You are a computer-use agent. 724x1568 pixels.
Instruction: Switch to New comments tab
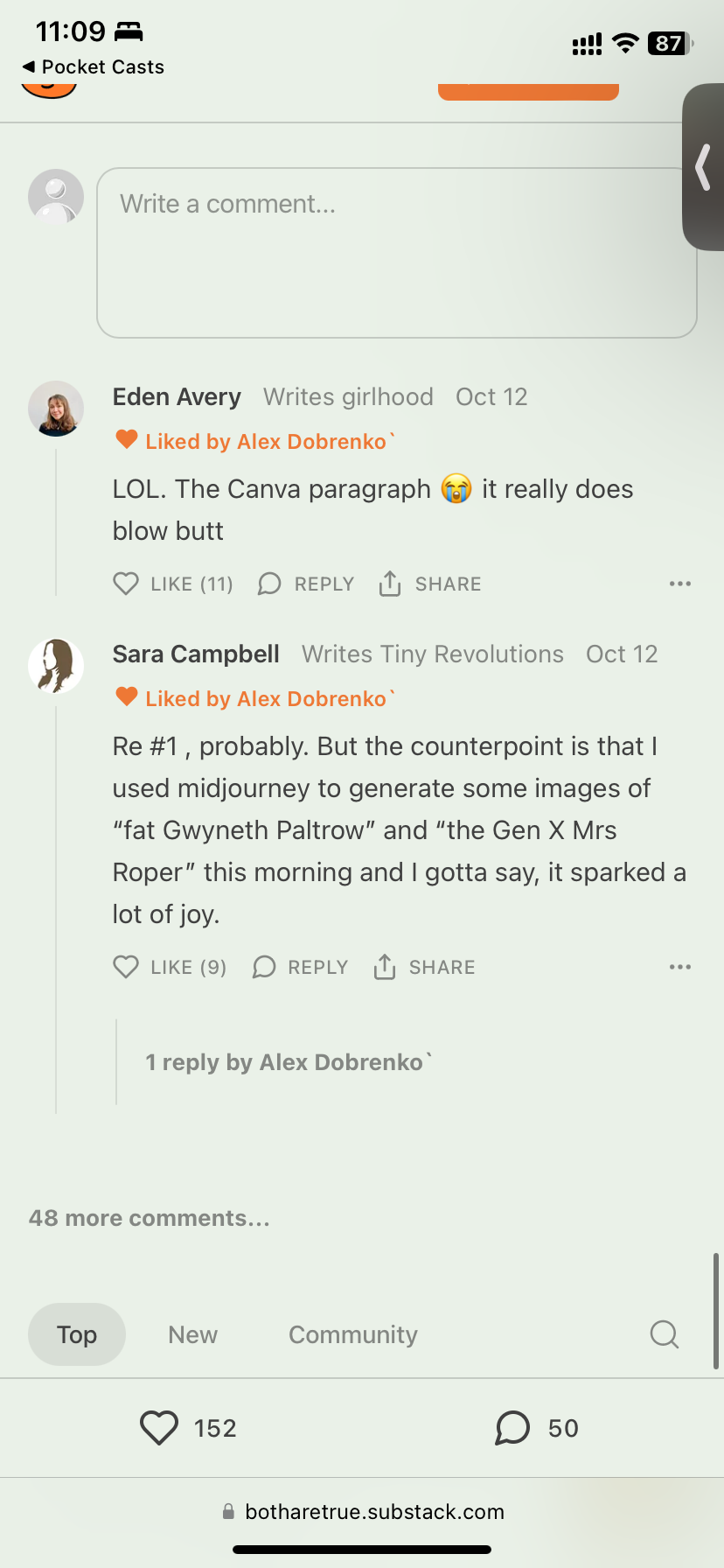coord(192,1334)
